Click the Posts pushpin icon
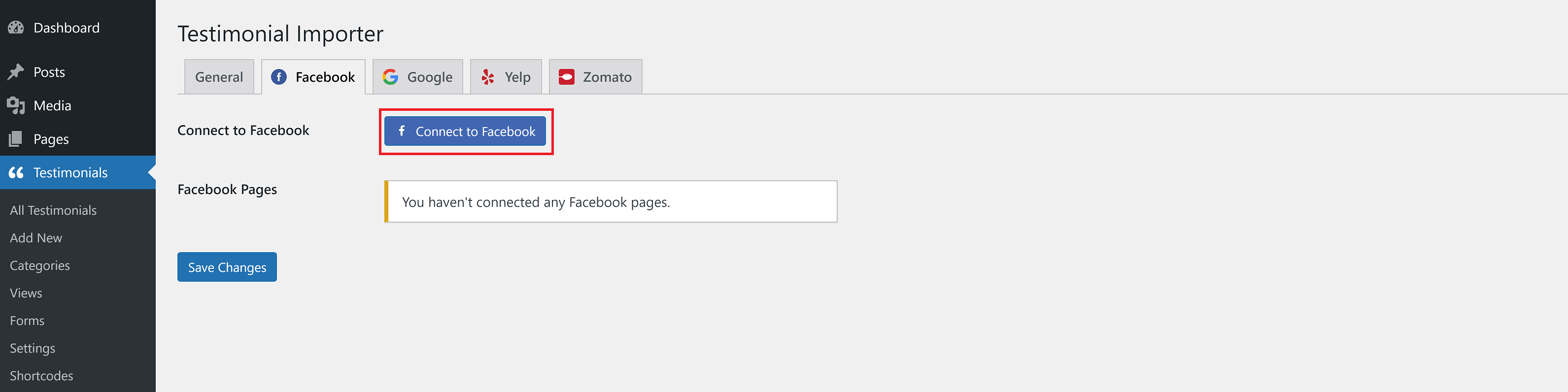The width and height of the screenshot is (1568, 392). (x=16, y=72)
